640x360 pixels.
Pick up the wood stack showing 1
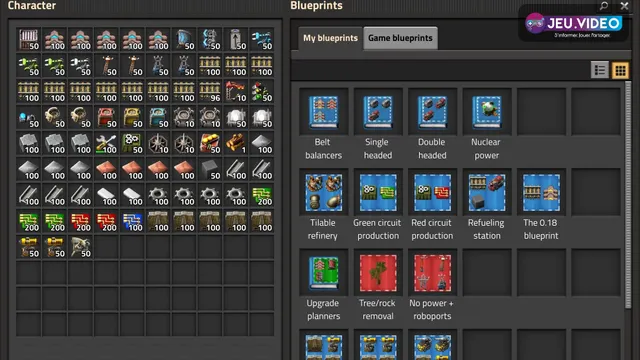tap(236, 144)
